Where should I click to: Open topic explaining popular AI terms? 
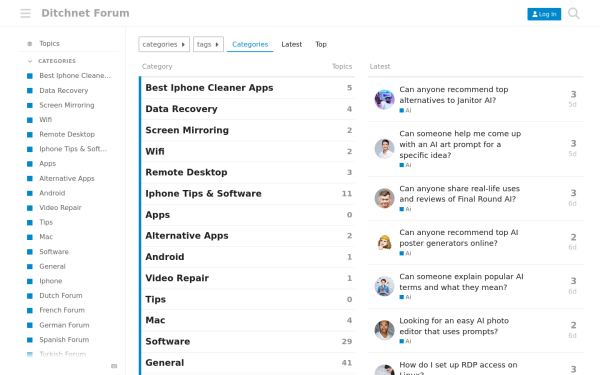coord(461,282)
